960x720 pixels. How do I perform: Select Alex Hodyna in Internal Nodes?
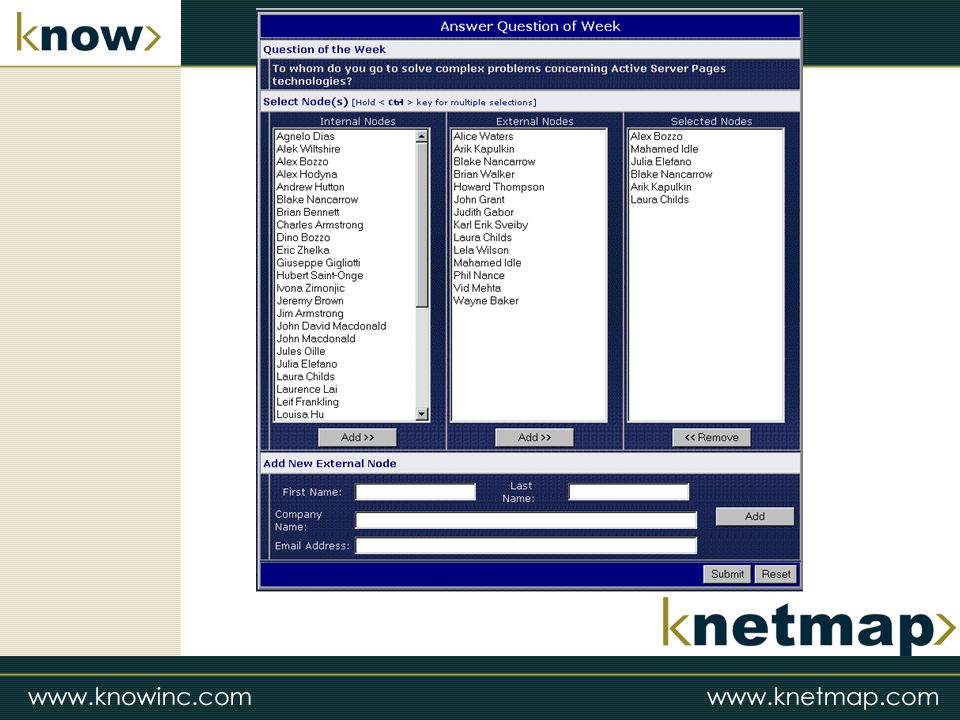[306, 174]
